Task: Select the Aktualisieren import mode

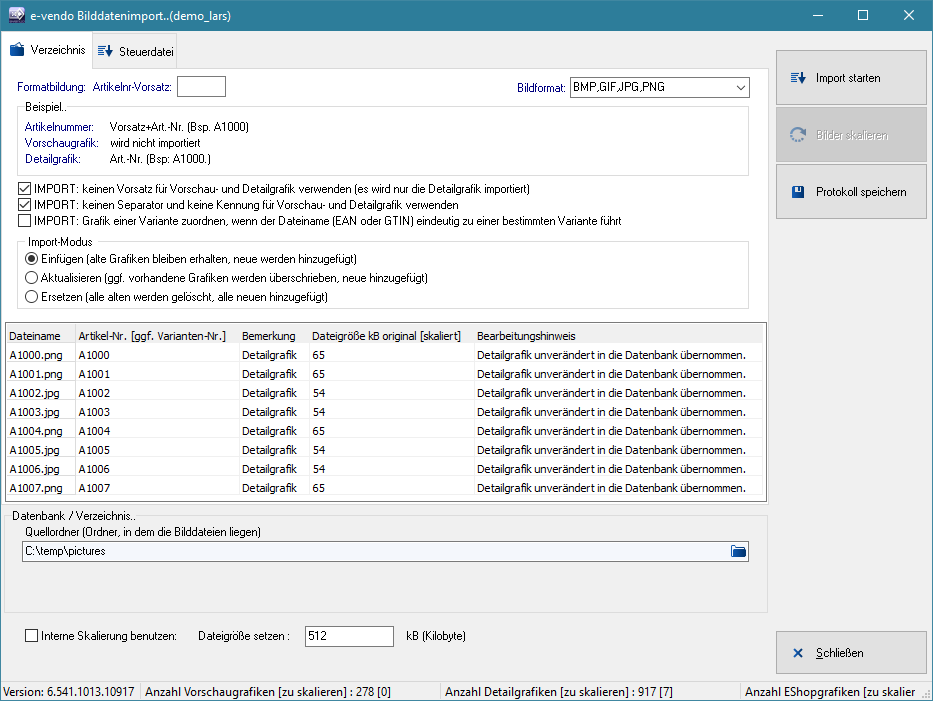Action: [32, 278]
